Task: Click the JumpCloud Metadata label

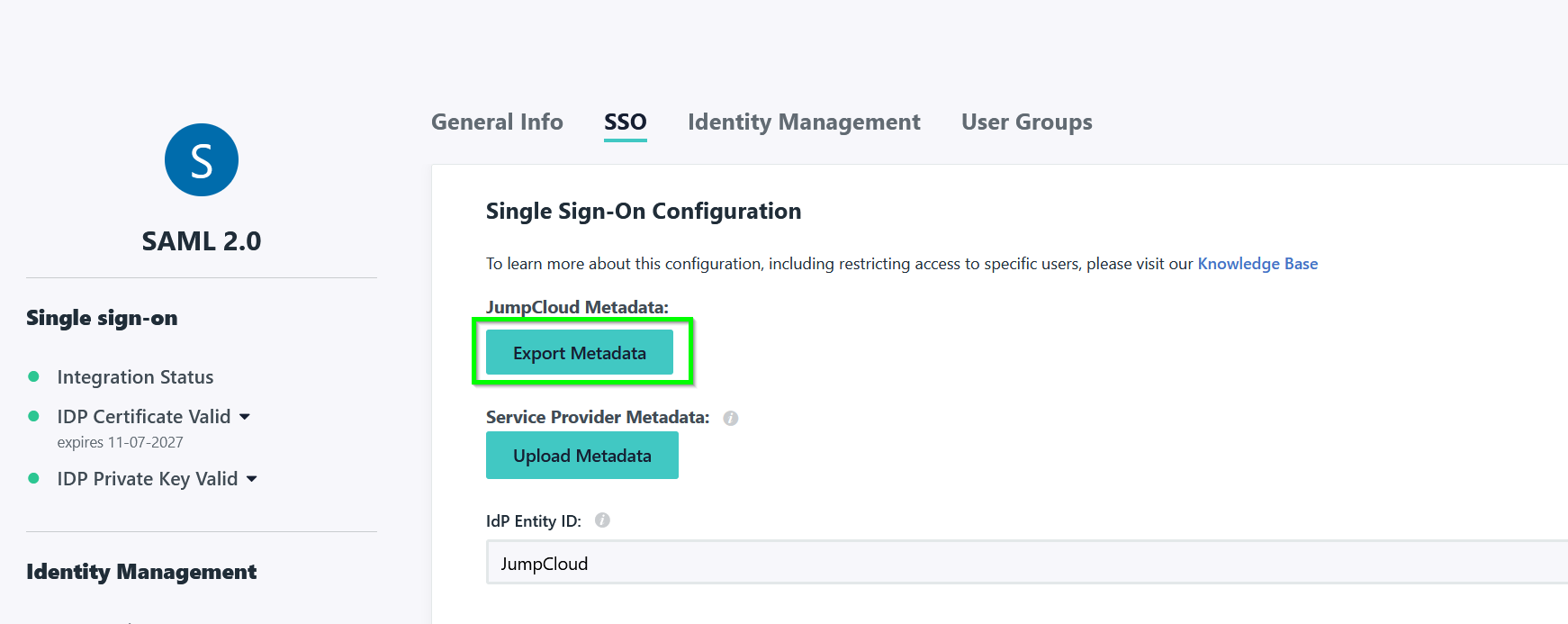Action: [x=577, y=307]
